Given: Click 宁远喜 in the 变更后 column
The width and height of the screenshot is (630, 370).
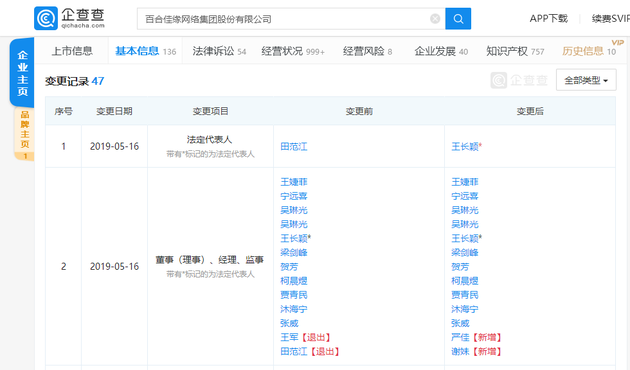Looking at the screenshot, I should (x=464, y=196).
